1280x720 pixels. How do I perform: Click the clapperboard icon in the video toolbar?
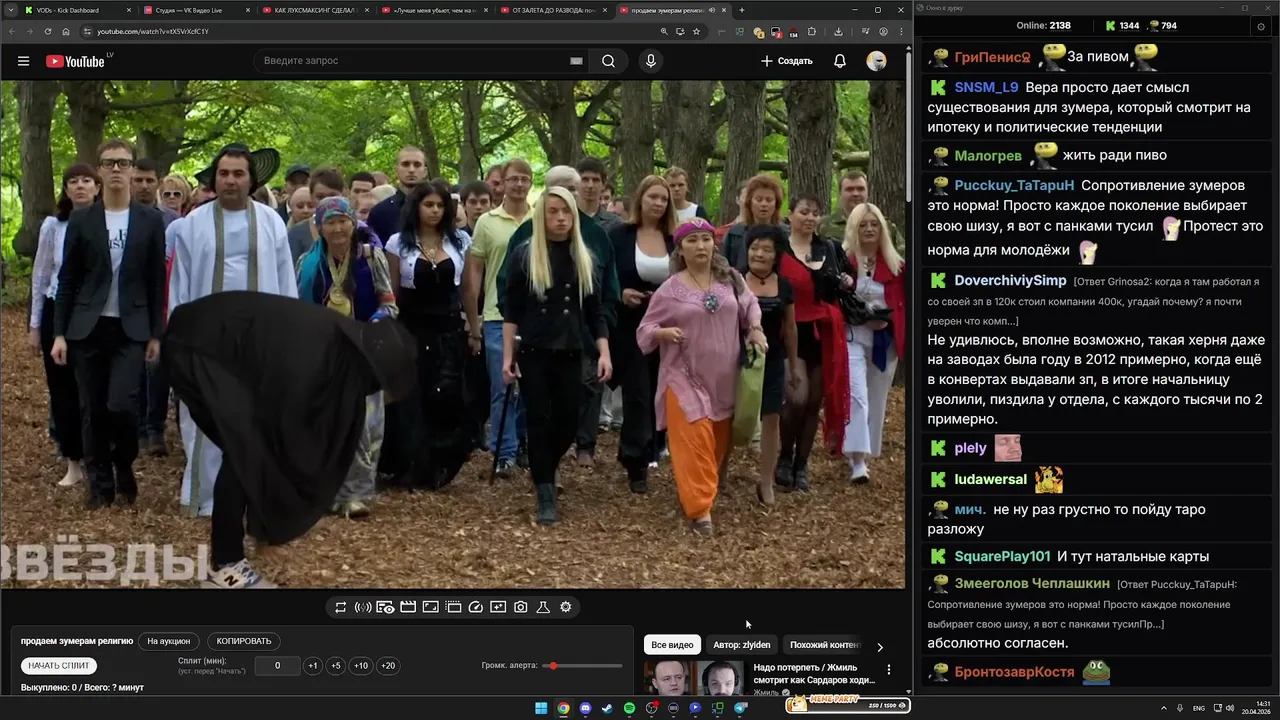tap(408, 607)
